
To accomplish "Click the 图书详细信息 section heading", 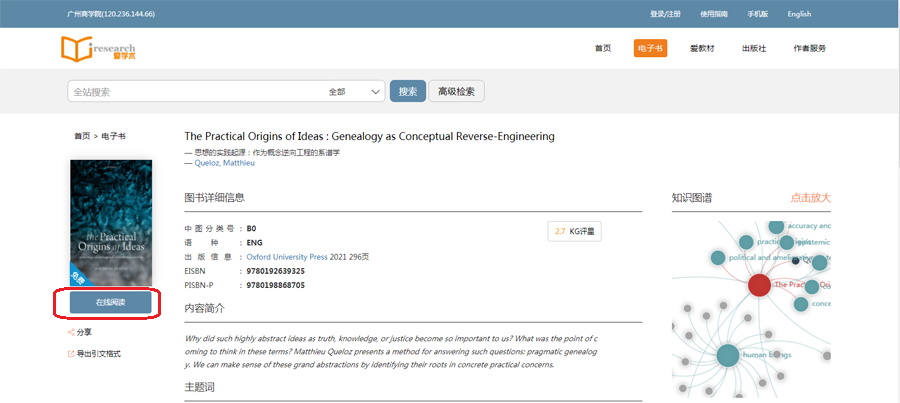I will point(215,198).
